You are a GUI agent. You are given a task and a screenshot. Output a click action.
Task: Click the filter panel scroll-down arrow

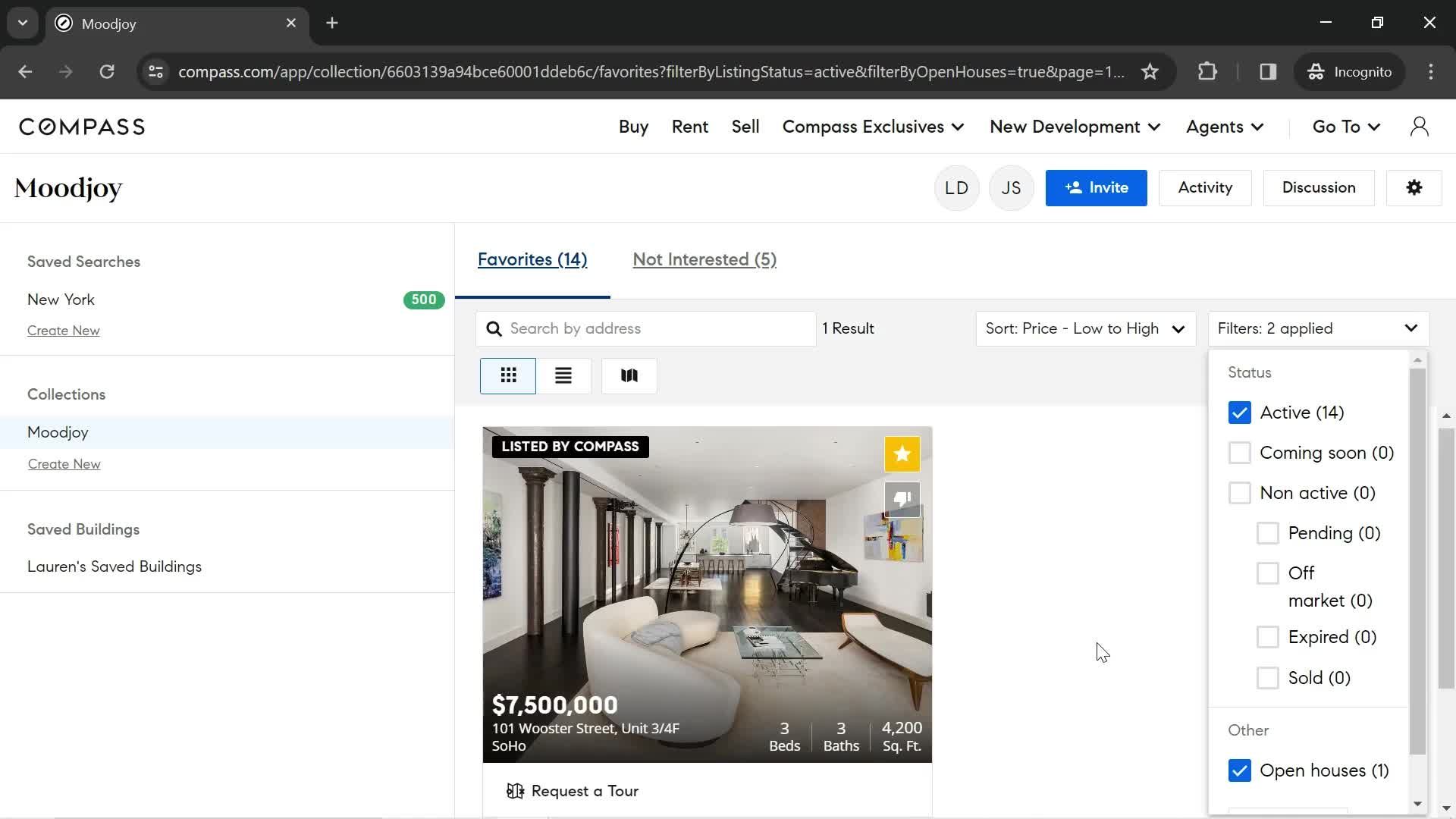click(1417, 804)
